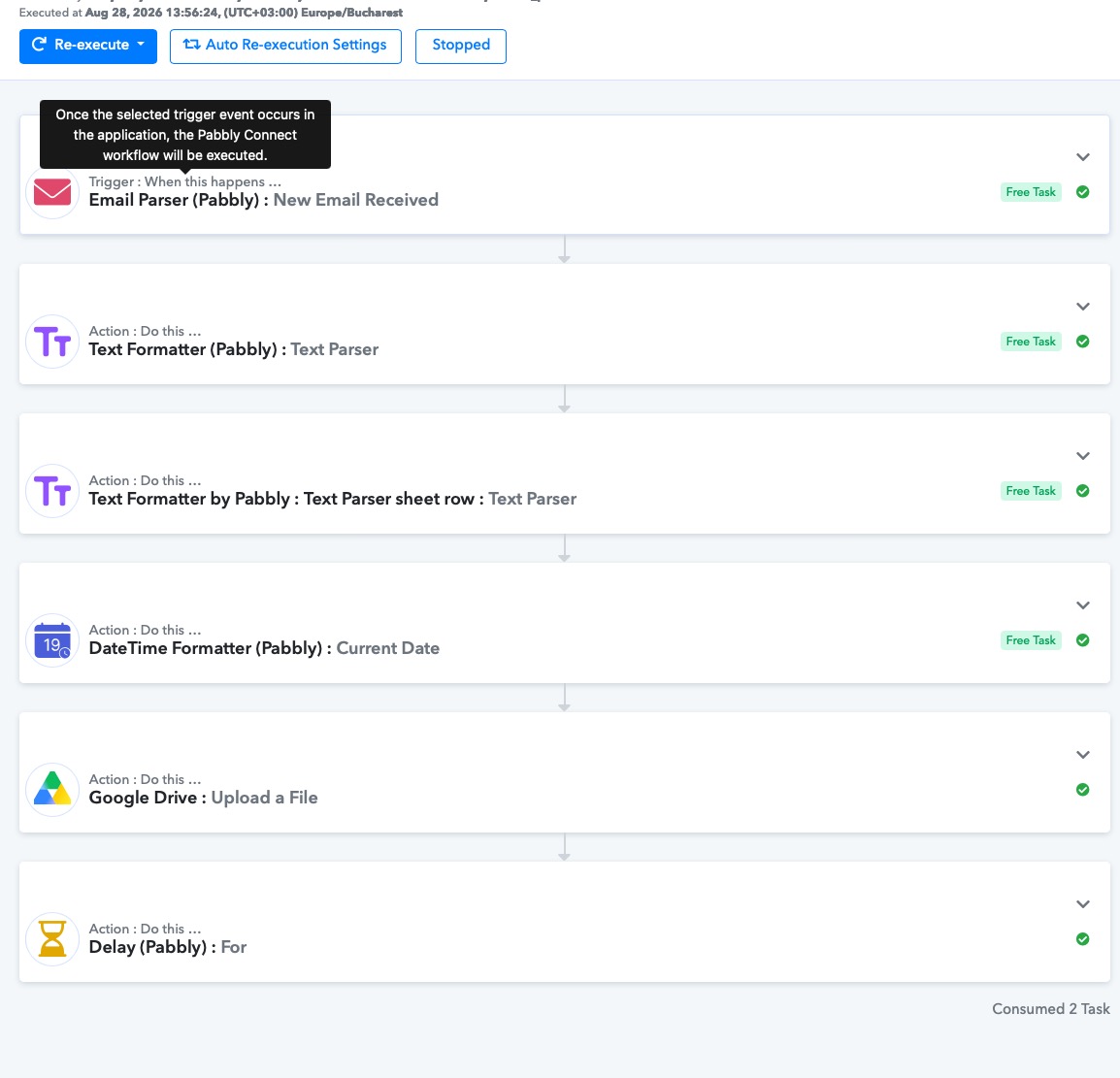The width and height of the screenshot is (1120, 1078).
Task: Click the 'Consumed 2 Task' text
Action: tap(1051, 1009)
